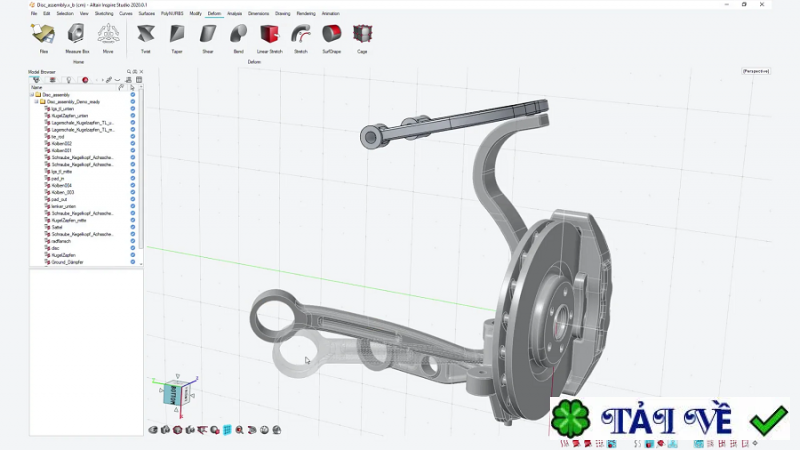Image resolution: width=800 pixels, height=450 pixels.
Task: Switch to the Curves ribbon tab
Action: coord(126,14)
